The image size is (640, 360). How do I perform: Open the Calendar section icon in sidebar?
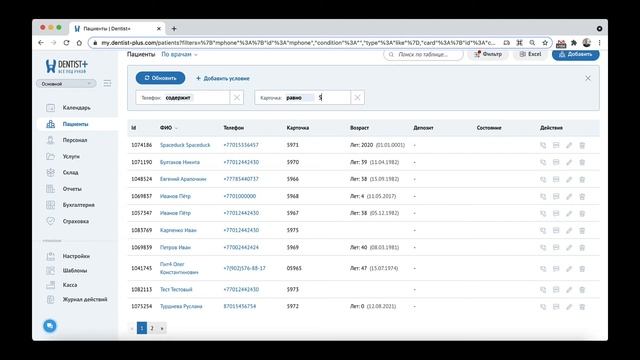(x=50, y=108)
